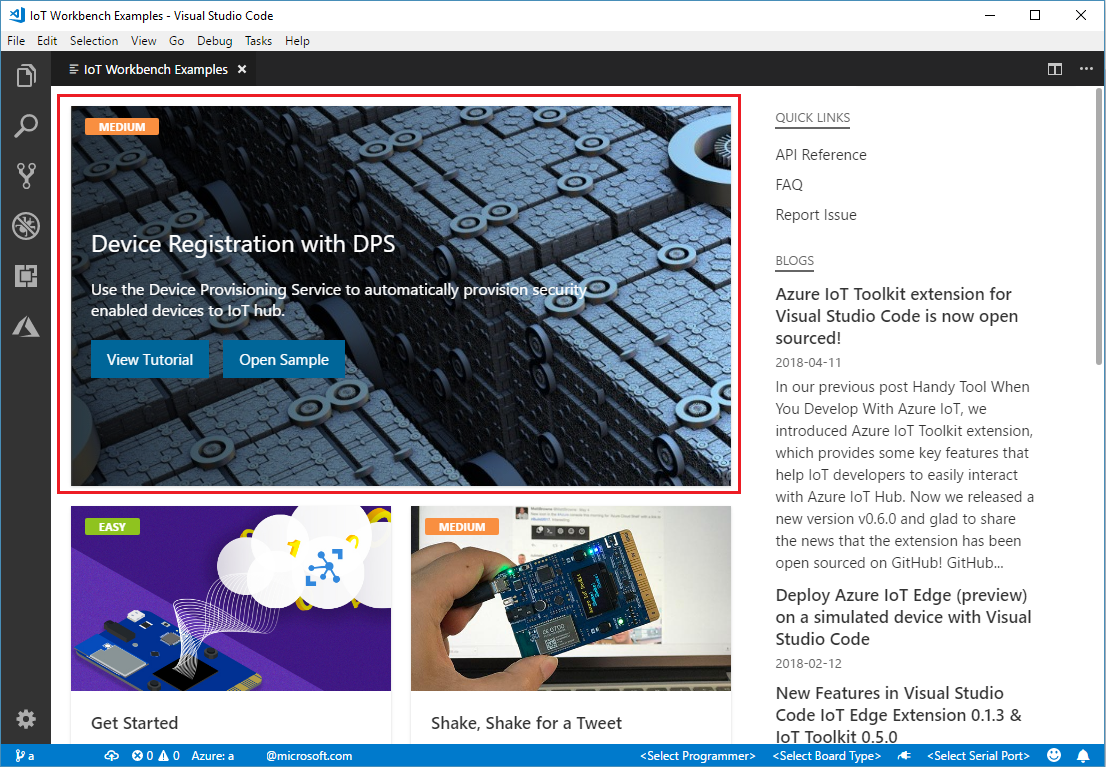This screenshot has height=767, width=1106.
Task: Click the feedback smiley icon
Action: [1054, 756]
